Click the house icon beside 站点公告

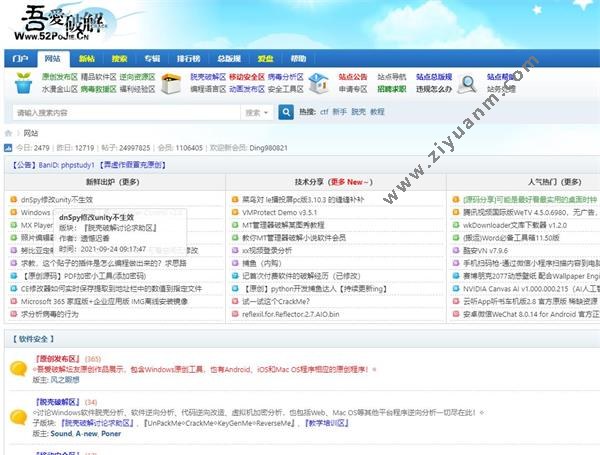319,83
